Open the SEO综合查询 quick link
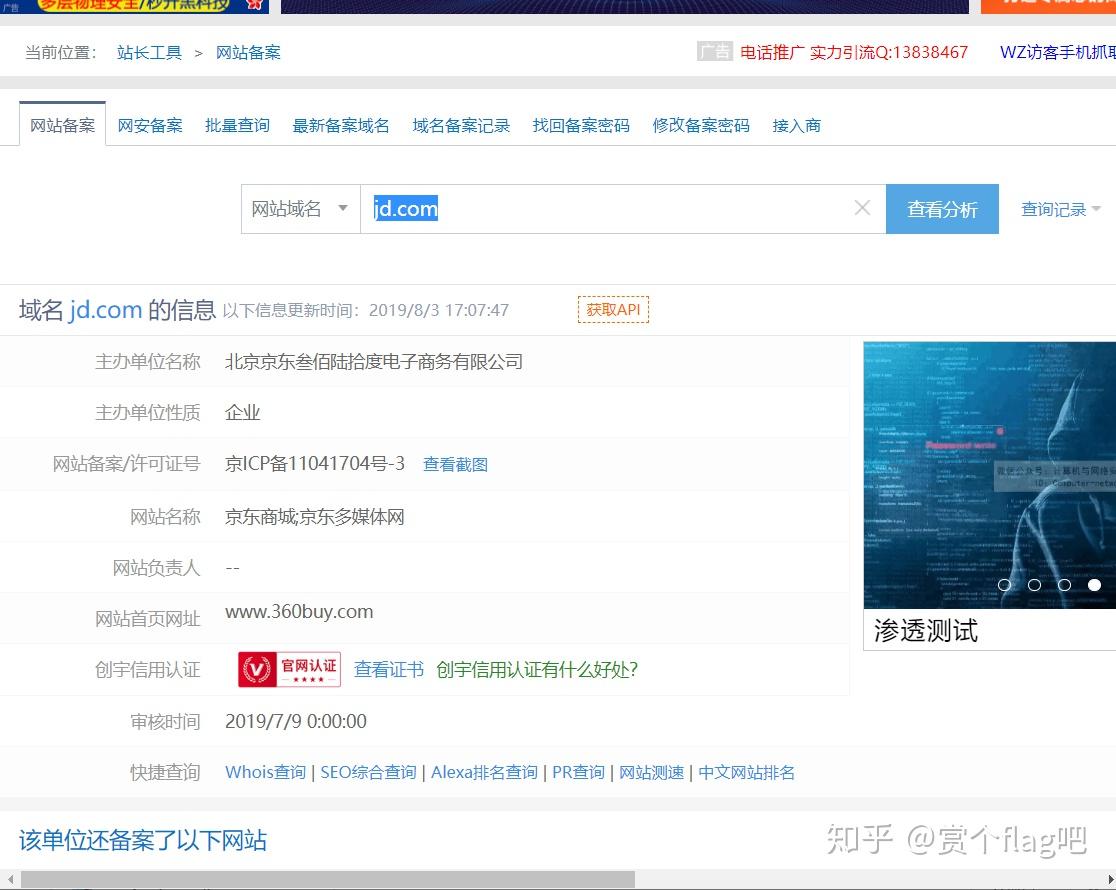Image resolution: width=1116 pixels, height=890 pixels. click(x=368, y=773)
